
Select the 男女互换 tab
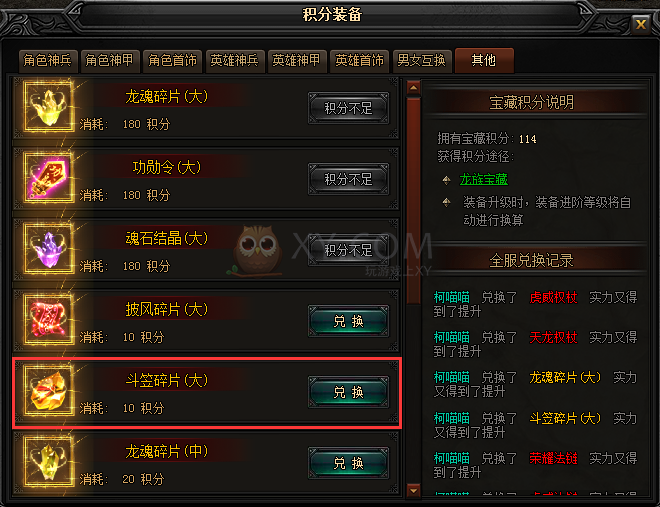[x=421, y=61]
